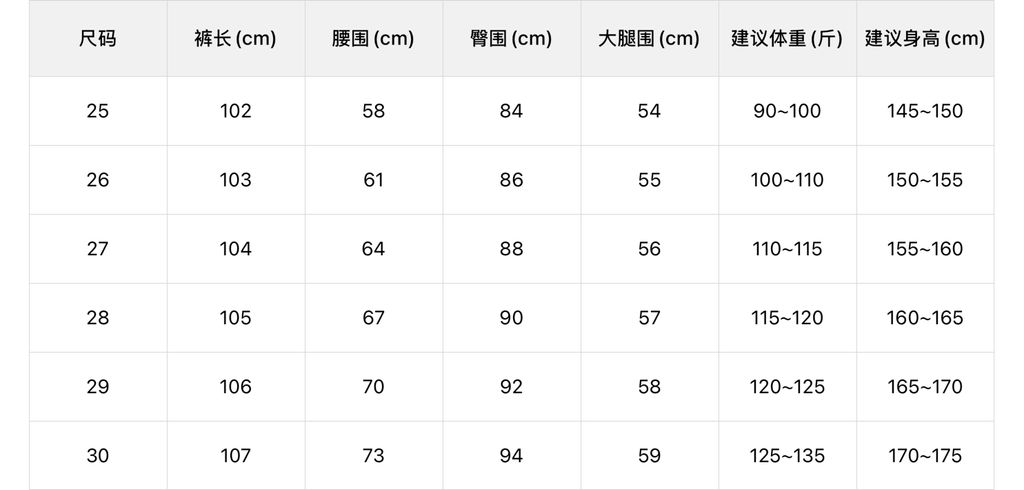Select the size 27 cell
The image size is (1024, 490).
pos(98,249)
